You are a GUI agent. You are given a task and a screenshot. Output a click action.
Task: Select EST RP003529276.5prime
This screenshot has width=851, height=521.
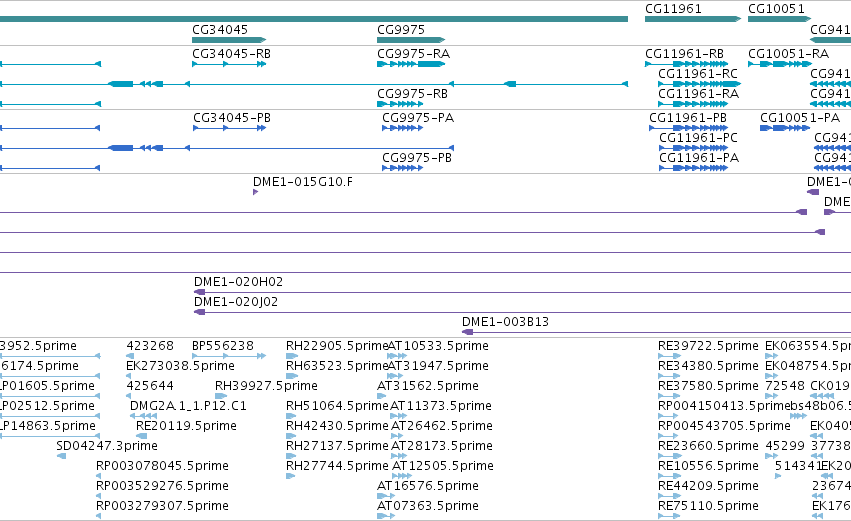162,486
